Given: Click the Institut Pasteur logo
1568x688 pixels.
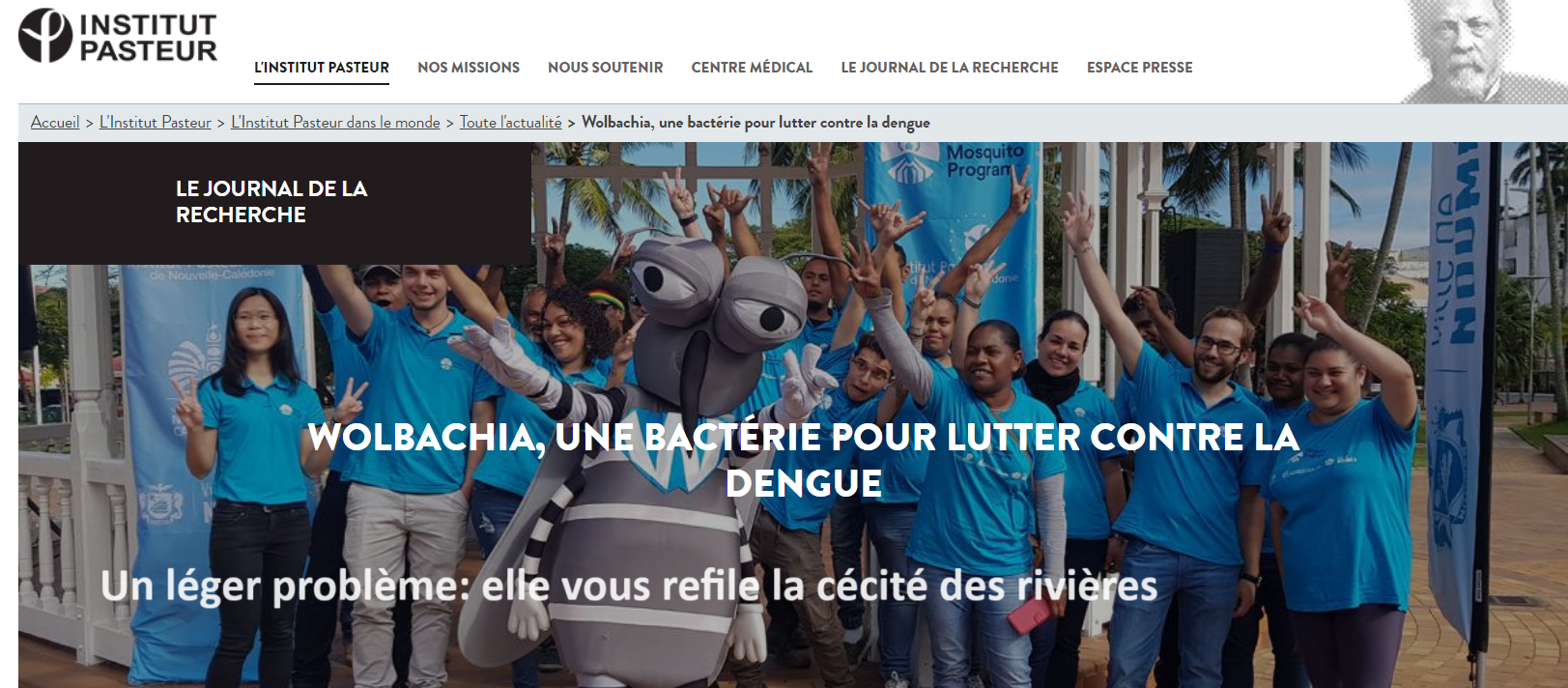Looking at the screenshot, I should pos(118,36).
